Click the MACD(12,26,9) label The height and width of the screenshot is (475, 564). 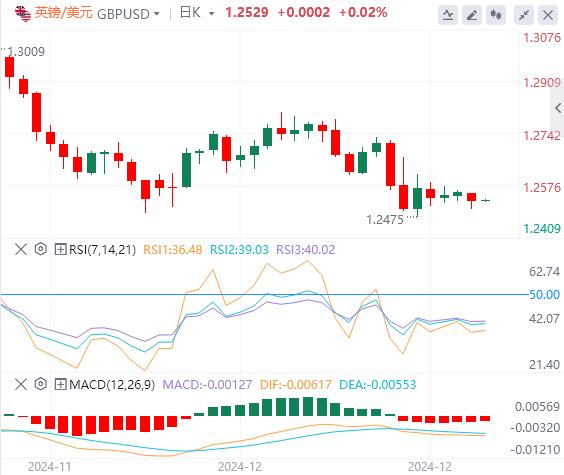pyautogui.click(x=112, y=384)
